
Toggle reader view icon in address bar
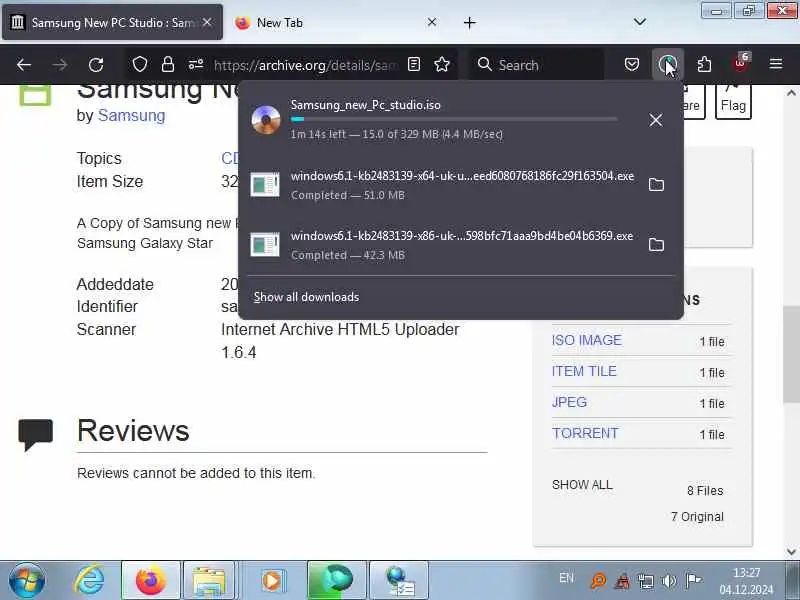pos(414,64)
